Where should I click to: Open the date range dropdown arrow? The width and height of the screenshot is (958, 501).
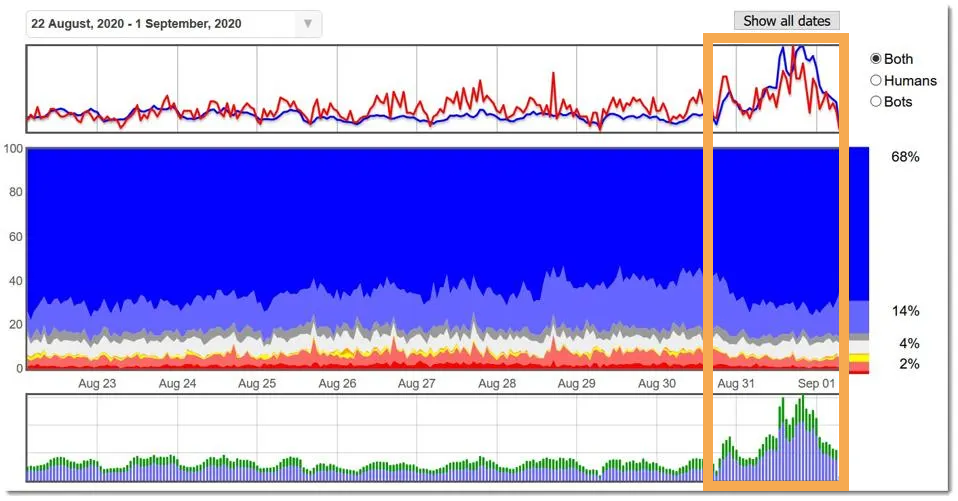coord(308,24)
